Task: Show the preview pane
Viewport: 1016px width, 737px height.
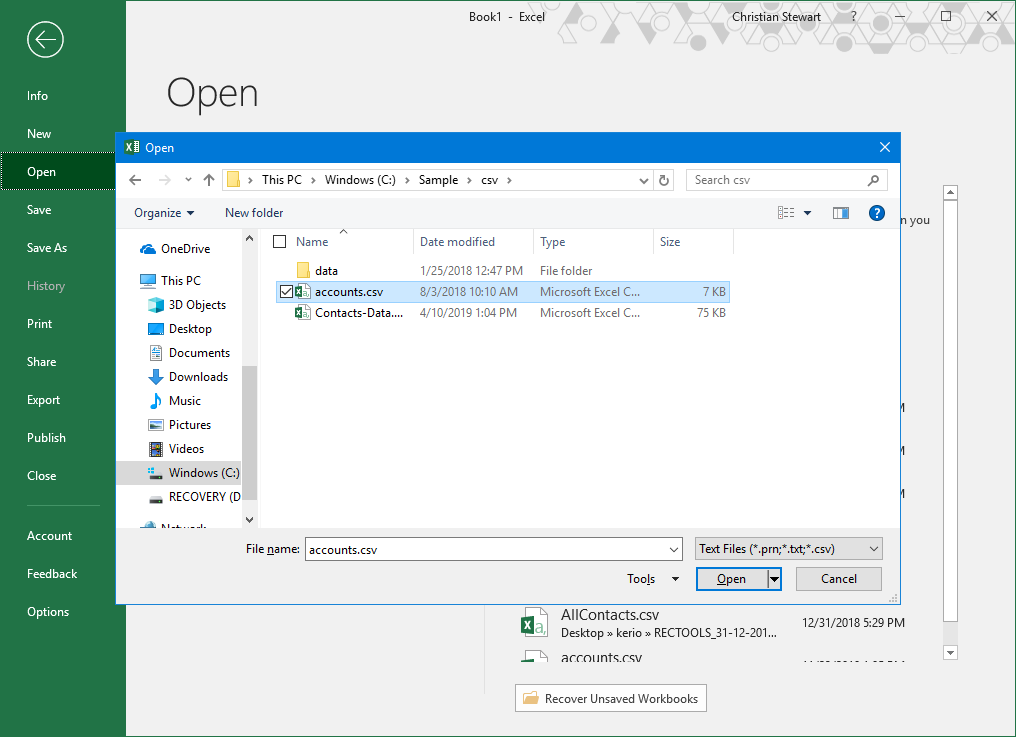Action: (840, 213)
